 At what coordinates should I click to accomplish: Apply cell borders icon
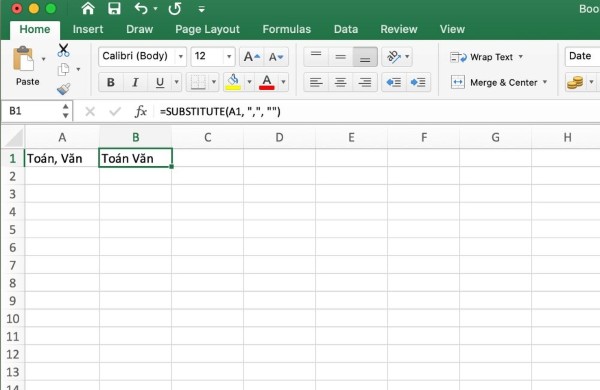(x=198, y=82)
